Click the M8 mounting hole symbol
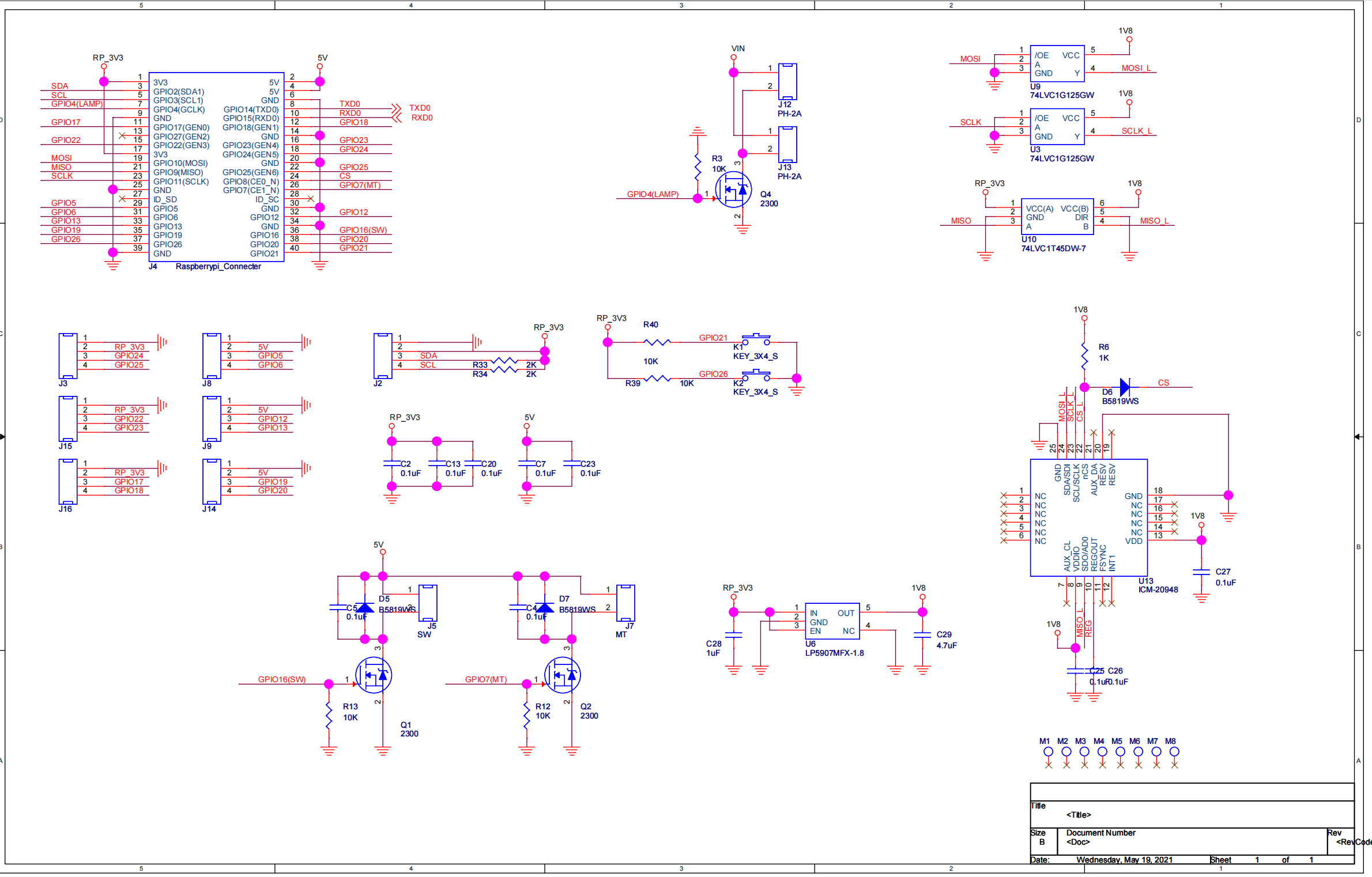The image size is (1372, 877). 1174,752
